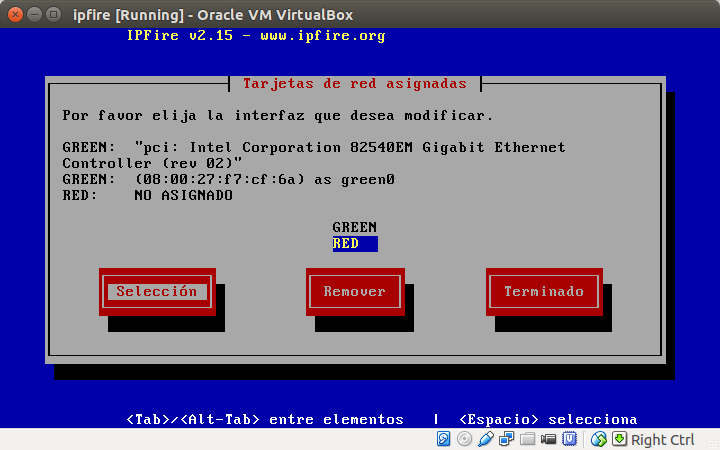Maximize the VirtualBox window
This screenshot has height=450, width=720.
pos(54,15)
